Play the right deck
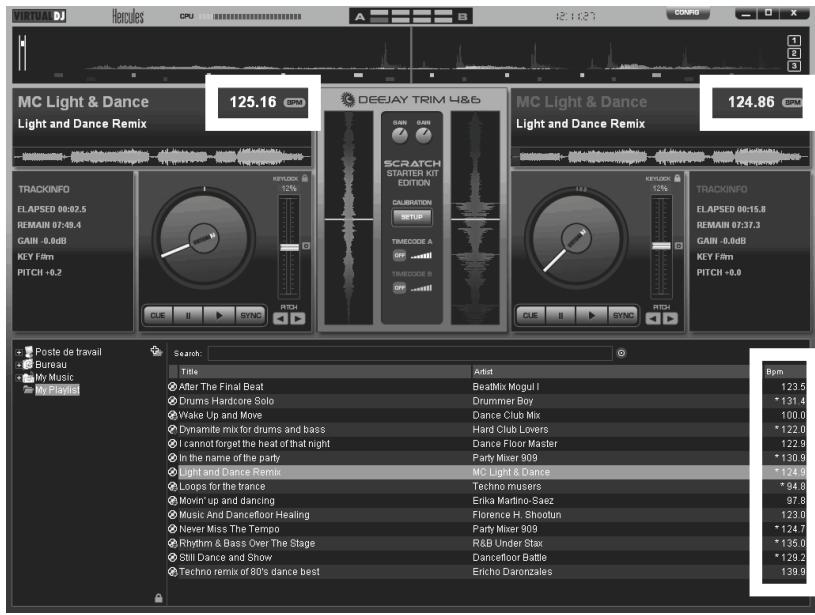Image resolution: width=815 pixels, height=615 pixels. 591,316
